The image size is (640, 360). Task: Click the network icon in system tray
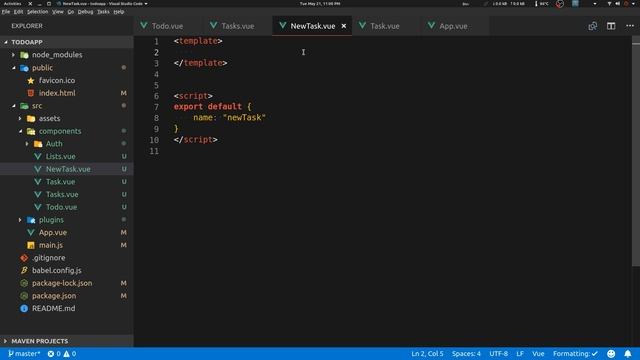tap(609, 3)
